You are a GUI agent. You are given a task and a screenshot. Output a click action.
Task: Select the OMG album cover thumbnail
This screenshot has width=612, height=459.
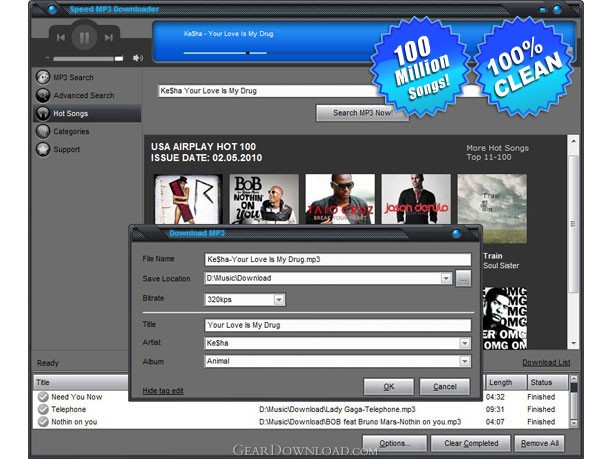click(505, 318)
